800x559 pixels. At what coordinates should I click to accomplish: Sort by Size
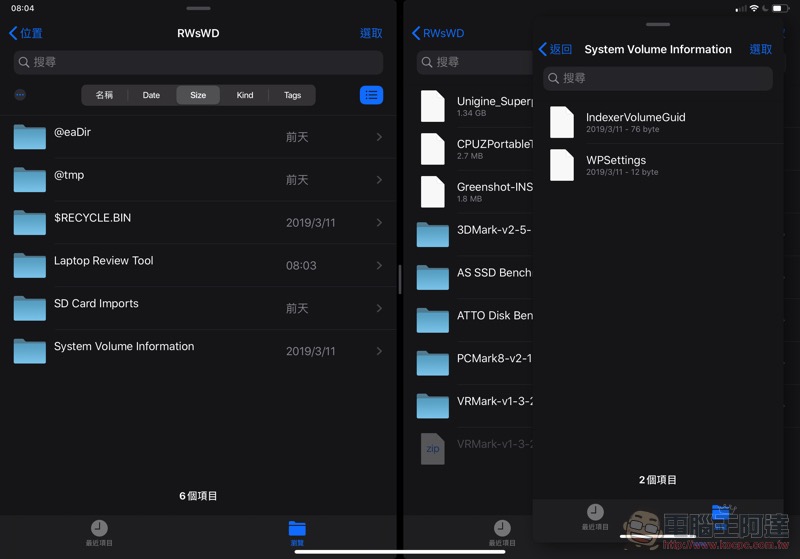(x=198, y=95)
